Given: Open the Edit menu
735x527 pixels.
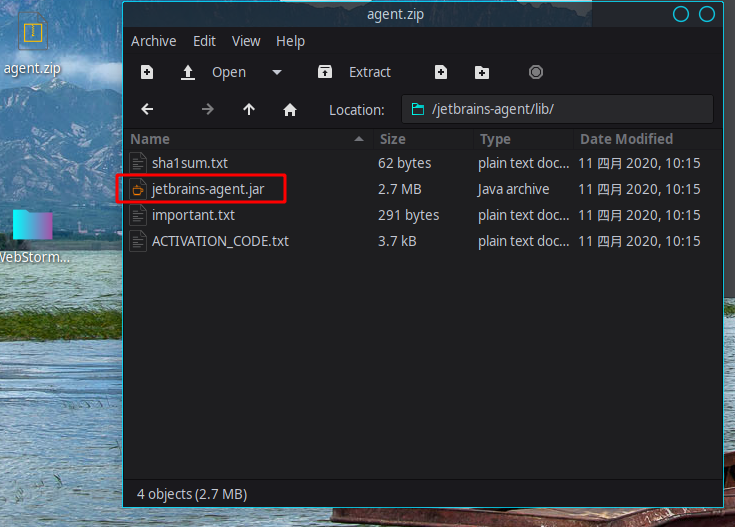Looking at the screenshot, I should pyautogui.click(x=204, y=41).
